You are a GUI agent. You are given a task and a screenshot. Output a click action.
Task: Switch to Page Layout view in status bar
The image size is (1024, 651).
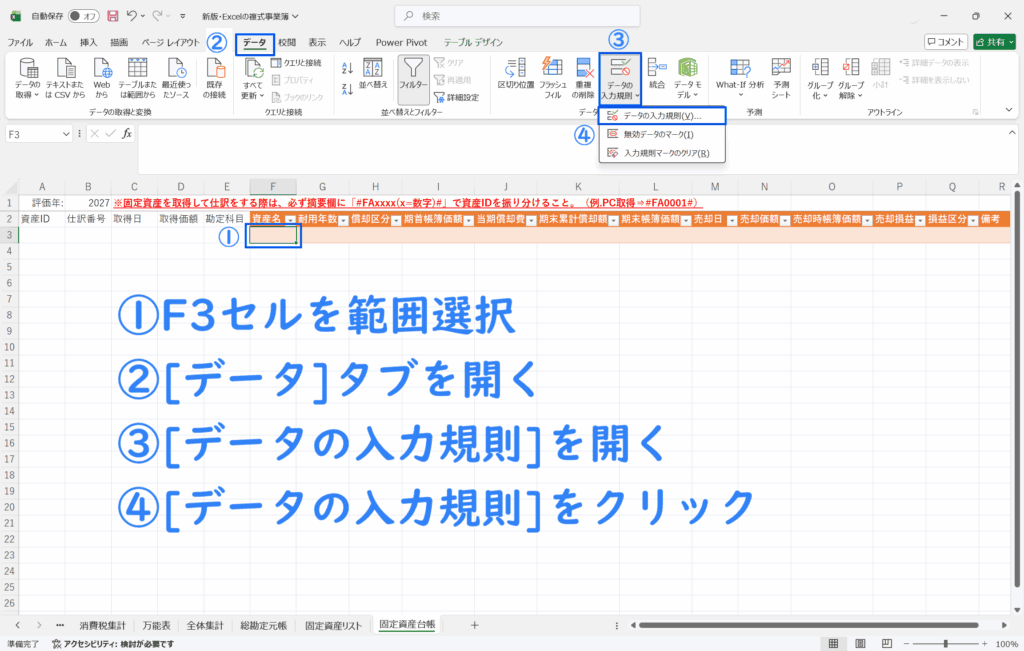coord(859,643)
